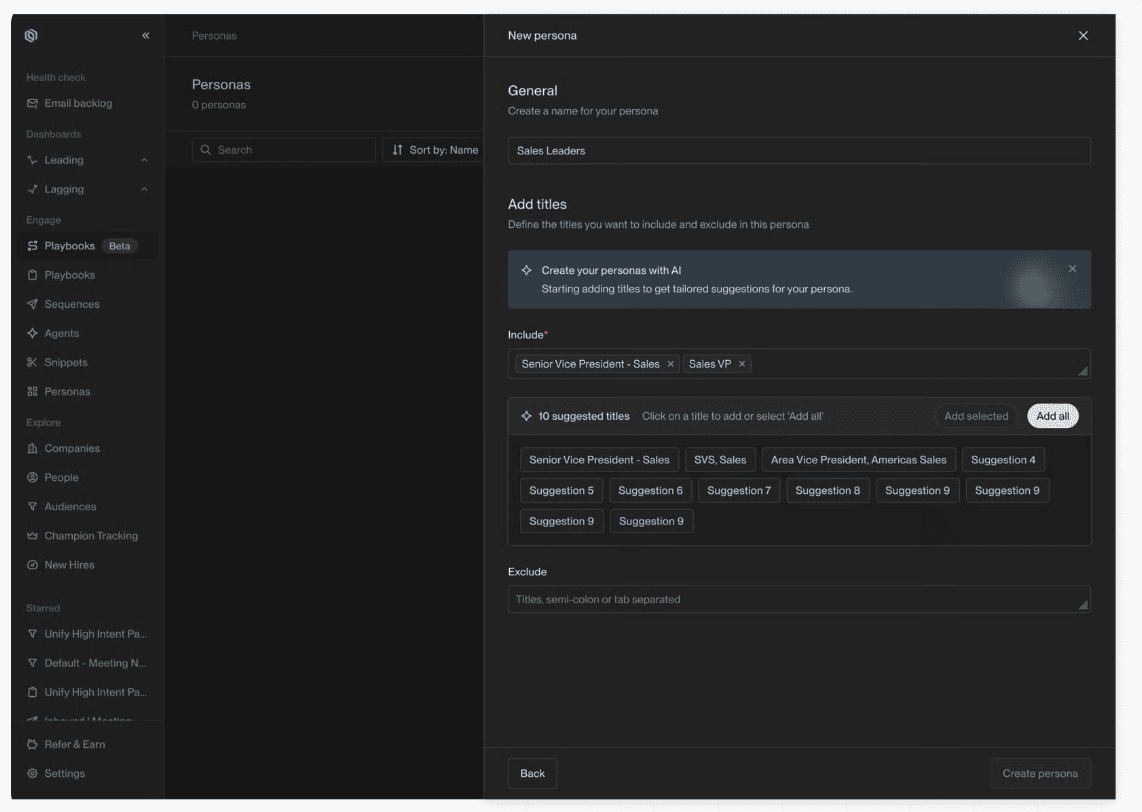Click the Agents sparkle icon

click(x=32, y=334)
